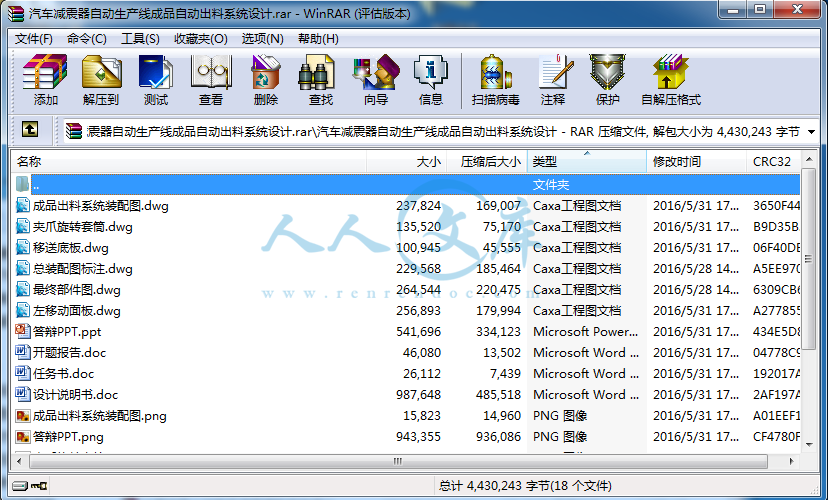Click the 注释 (Comment) toolbar icon
Image resolution: width=828 pixels, height=500 pixels.
pyautogui.click(x=554, y=71)
